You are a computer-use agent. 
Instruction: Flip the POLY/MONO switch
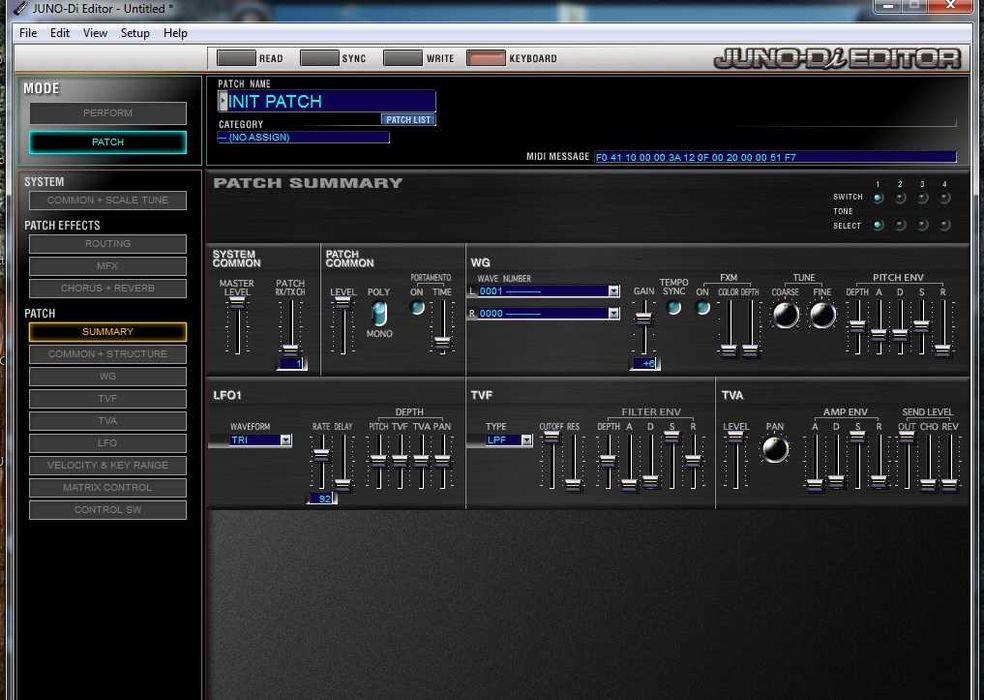pos(379,313)
